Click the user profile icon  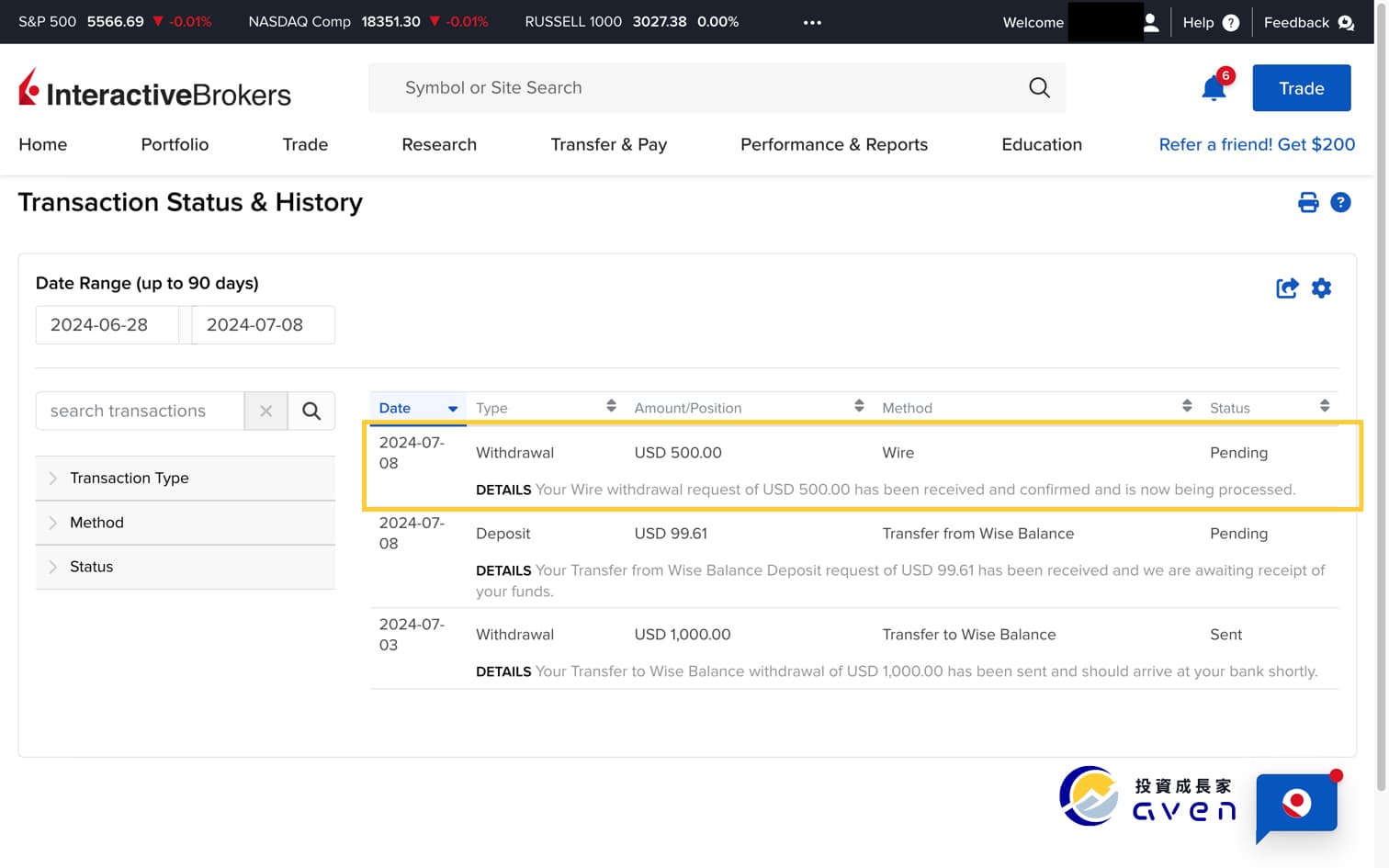(1150, 22)
